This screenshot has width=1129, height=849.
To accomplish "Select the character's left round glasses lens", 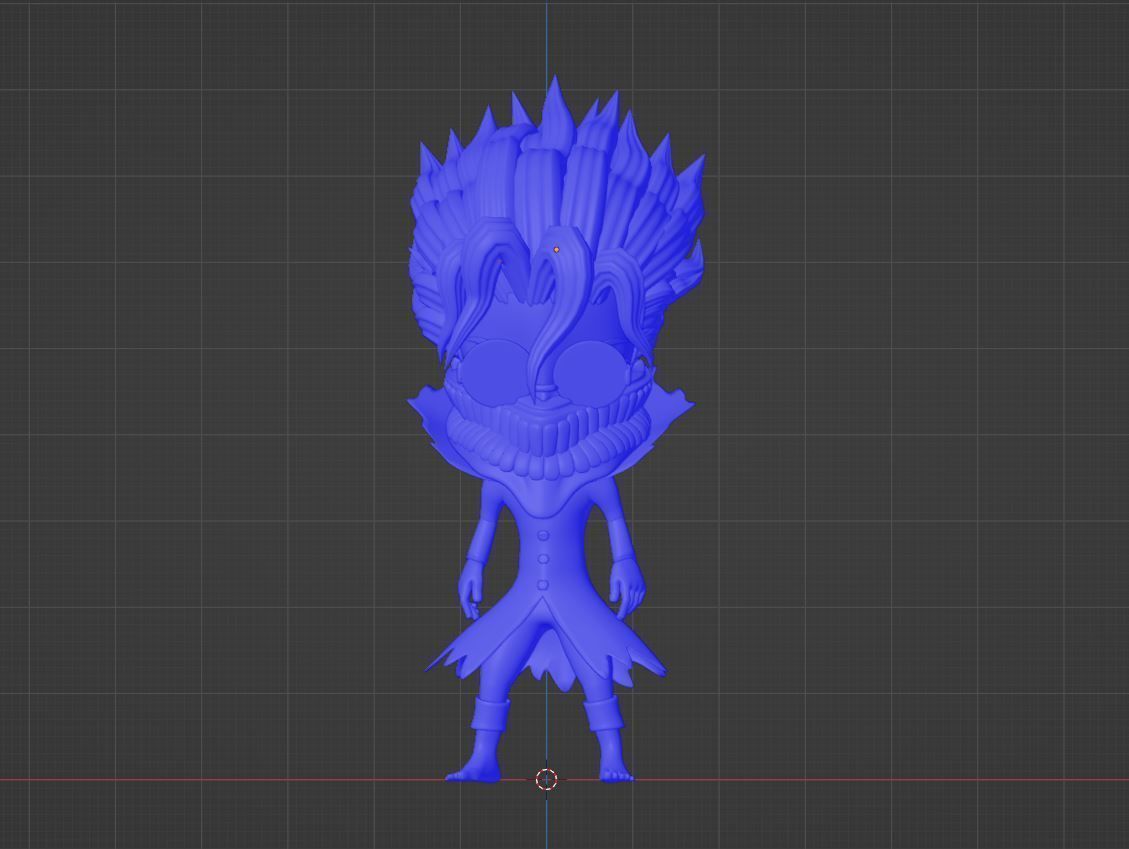I will pyautogui.click(x=593, y=374).
